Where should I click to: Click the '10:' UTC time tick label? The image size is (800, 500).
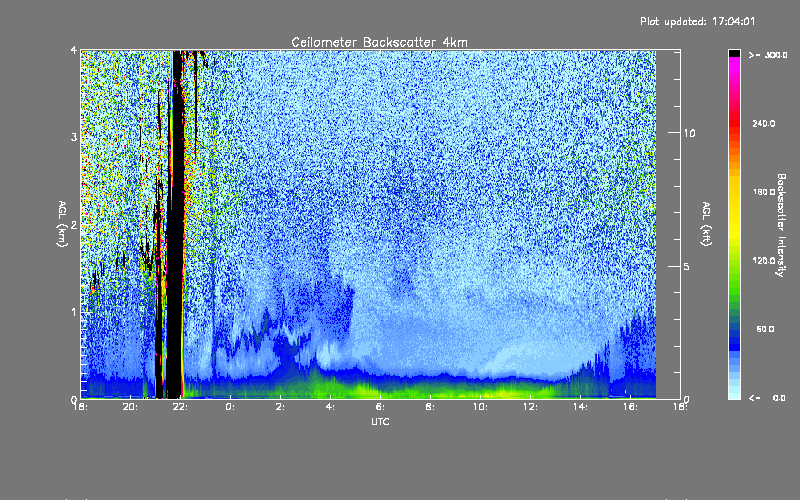tap(480, 407)
